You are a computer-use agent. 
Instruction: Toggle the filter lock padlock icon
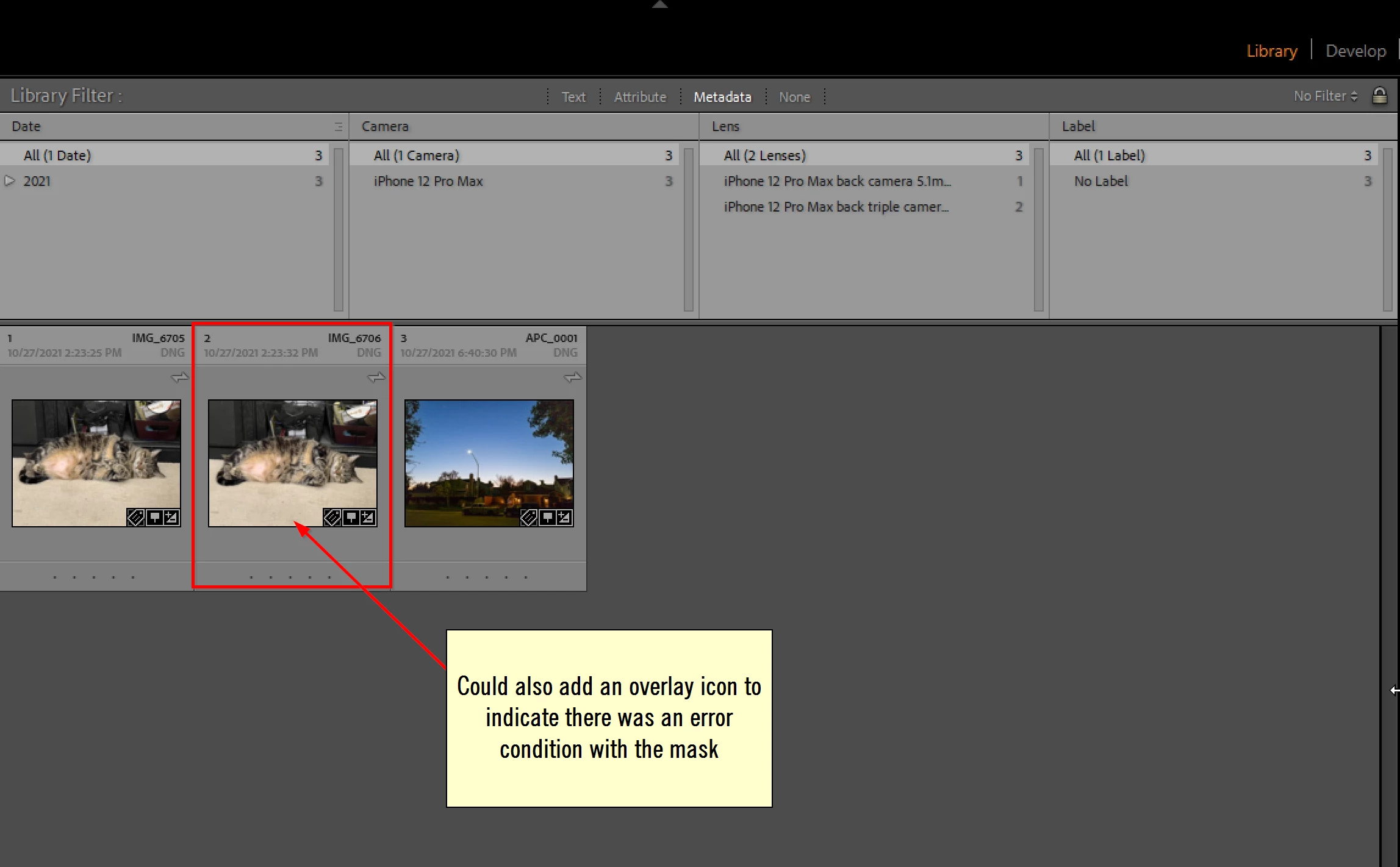click(1379, 96)
